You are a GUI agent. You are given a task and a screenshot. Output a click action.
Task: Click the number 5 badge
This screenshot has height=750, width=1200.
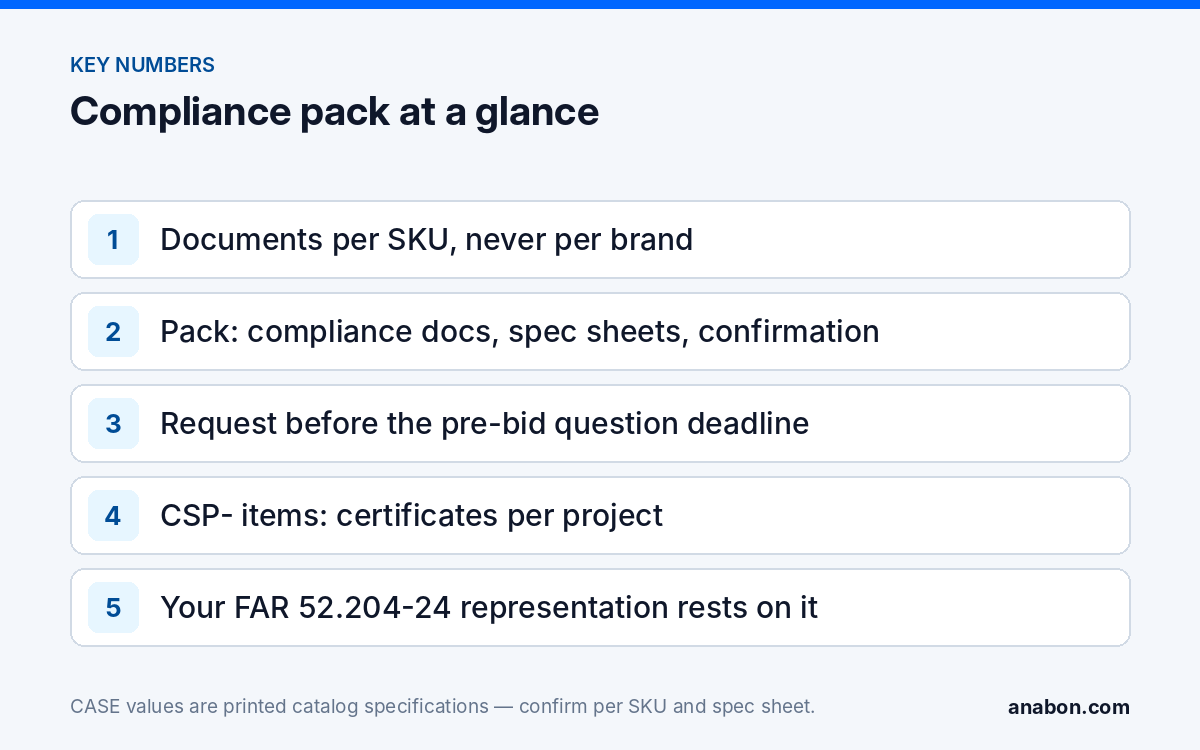tap(113, 608)
